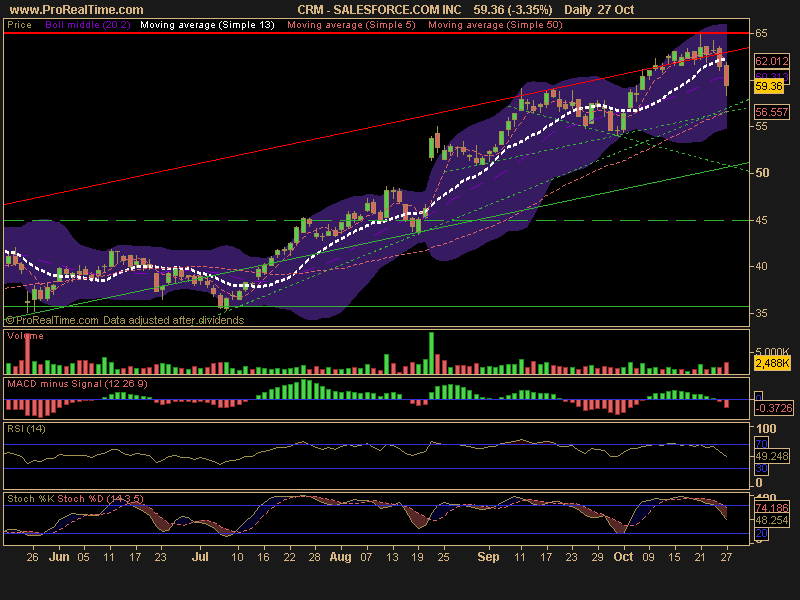Click the www.ProRealTime.com header text

[77, 10]
